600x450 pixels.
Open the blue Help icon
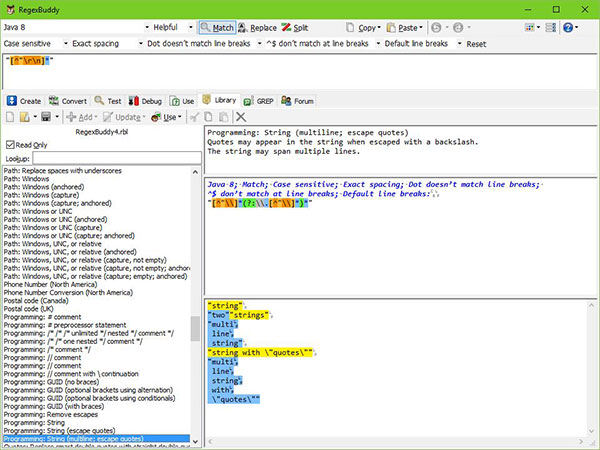tap(568, 28)
